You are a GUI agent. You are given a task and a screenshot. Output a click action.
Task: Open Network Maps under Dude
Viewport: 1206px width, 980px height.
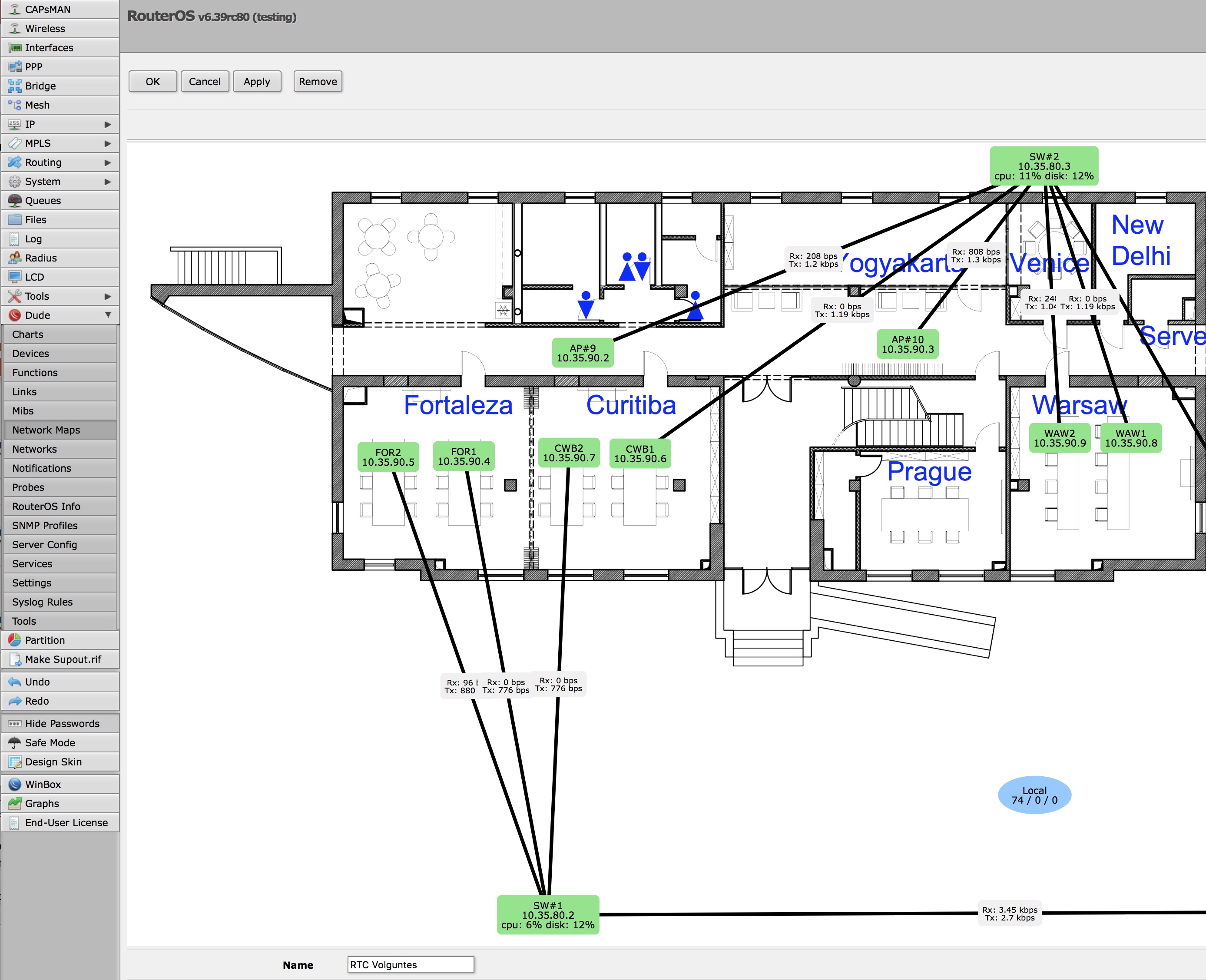(x=46, y=430)
